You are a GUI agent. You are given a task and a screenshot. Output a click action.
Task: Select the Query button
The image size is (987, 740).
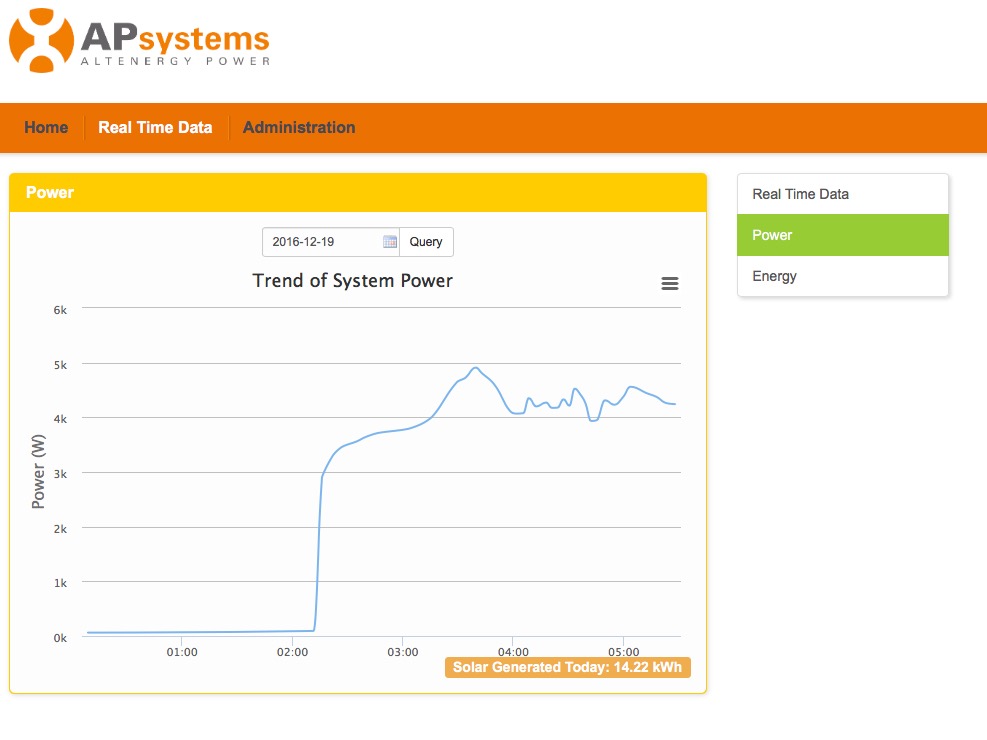[426, 241]
